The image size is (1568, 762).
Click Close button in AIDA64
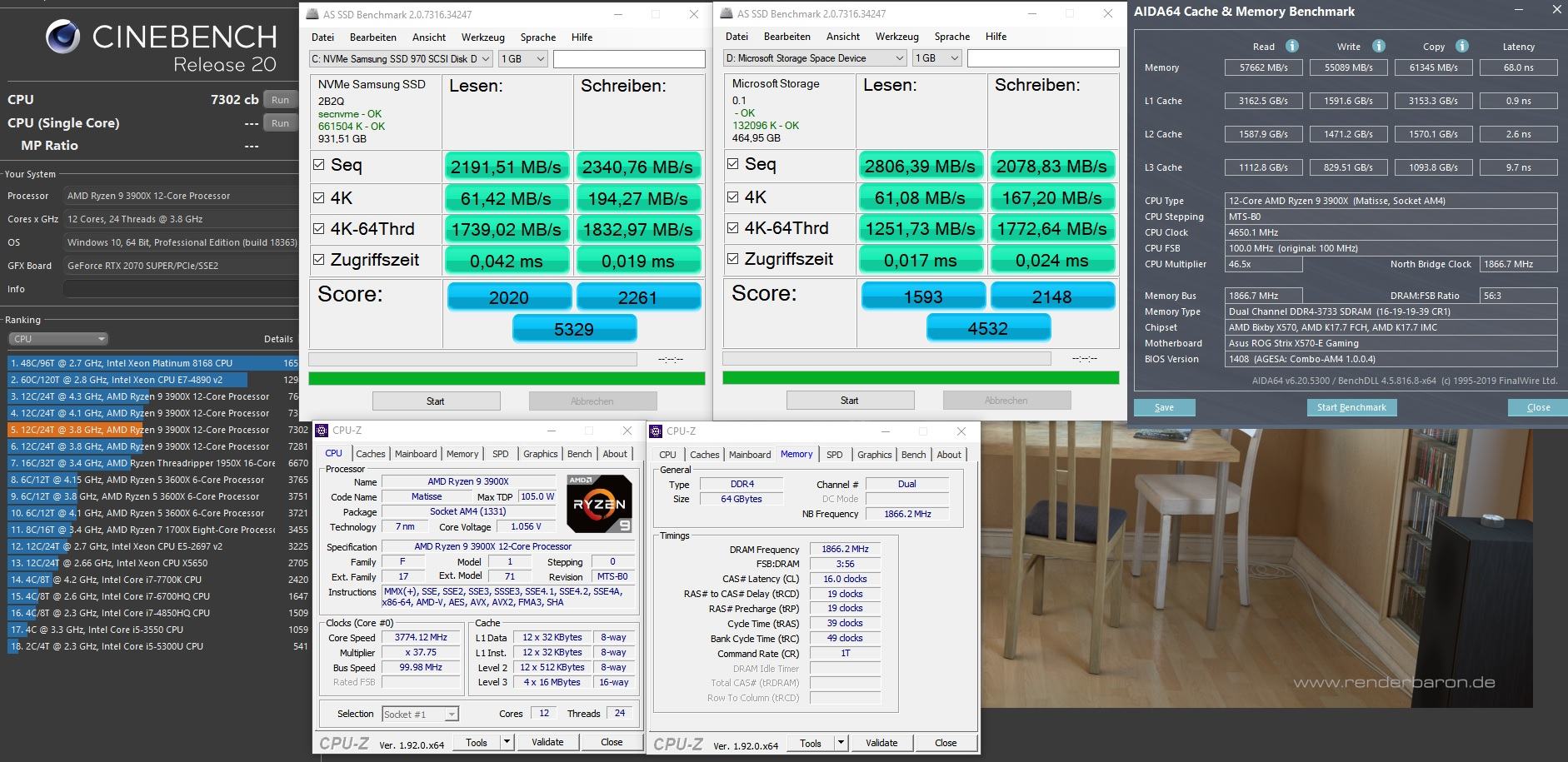(1538, 407)
